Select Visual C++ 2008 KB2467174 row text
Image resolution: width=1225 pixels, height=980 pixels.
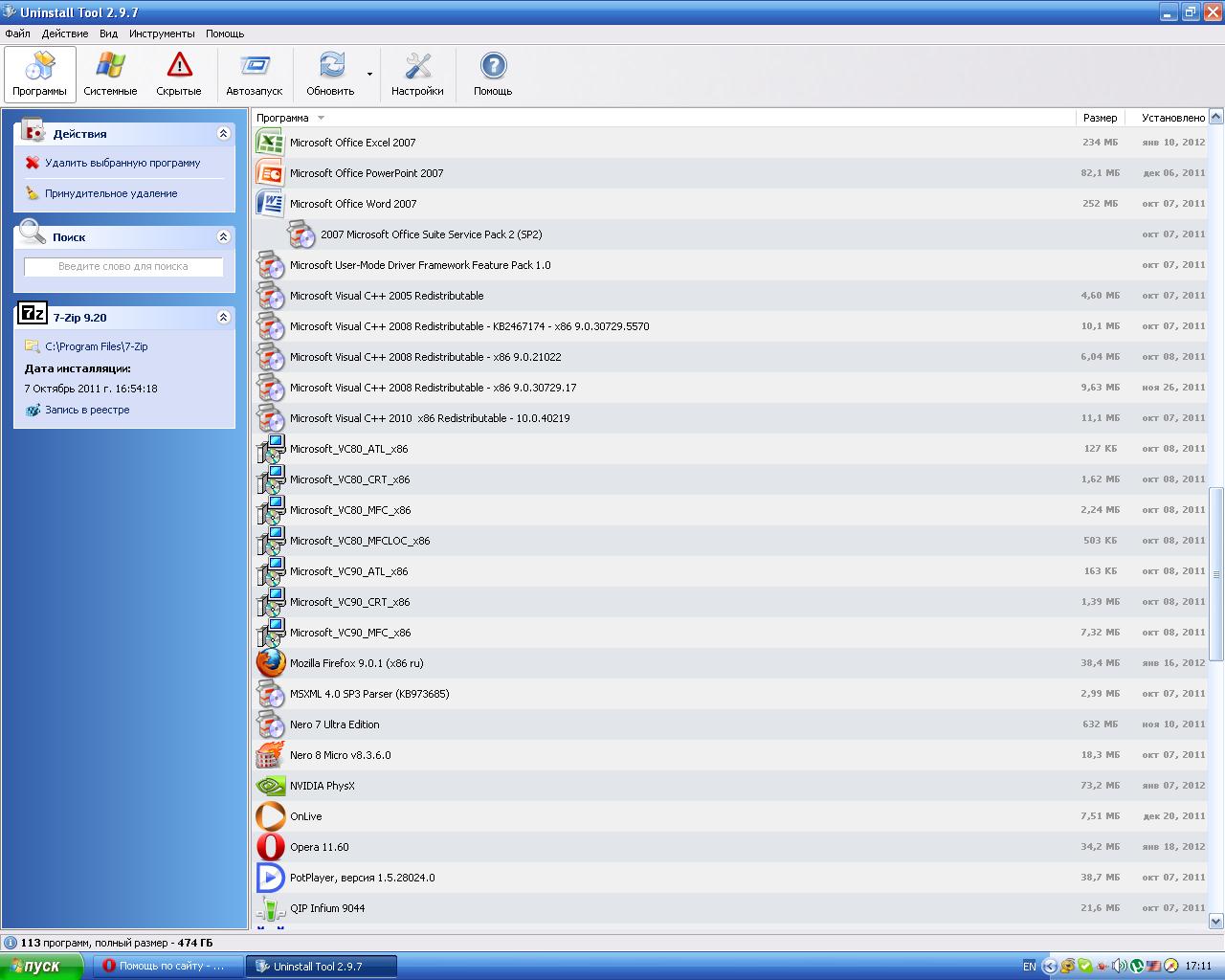coord(469,326)
